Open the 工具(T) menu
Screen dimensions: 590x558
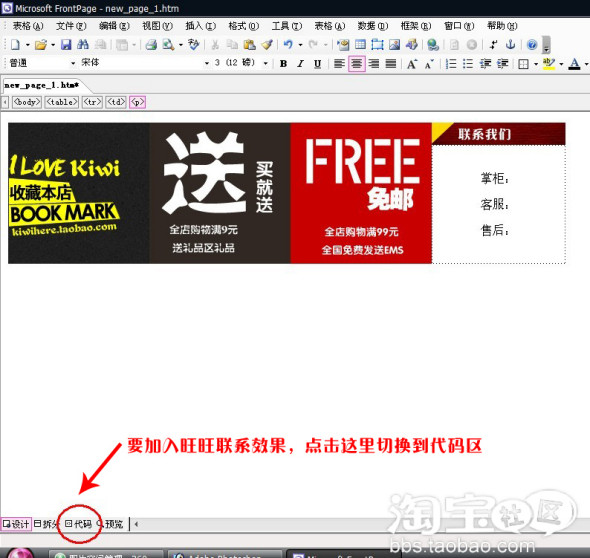(287, 26)
